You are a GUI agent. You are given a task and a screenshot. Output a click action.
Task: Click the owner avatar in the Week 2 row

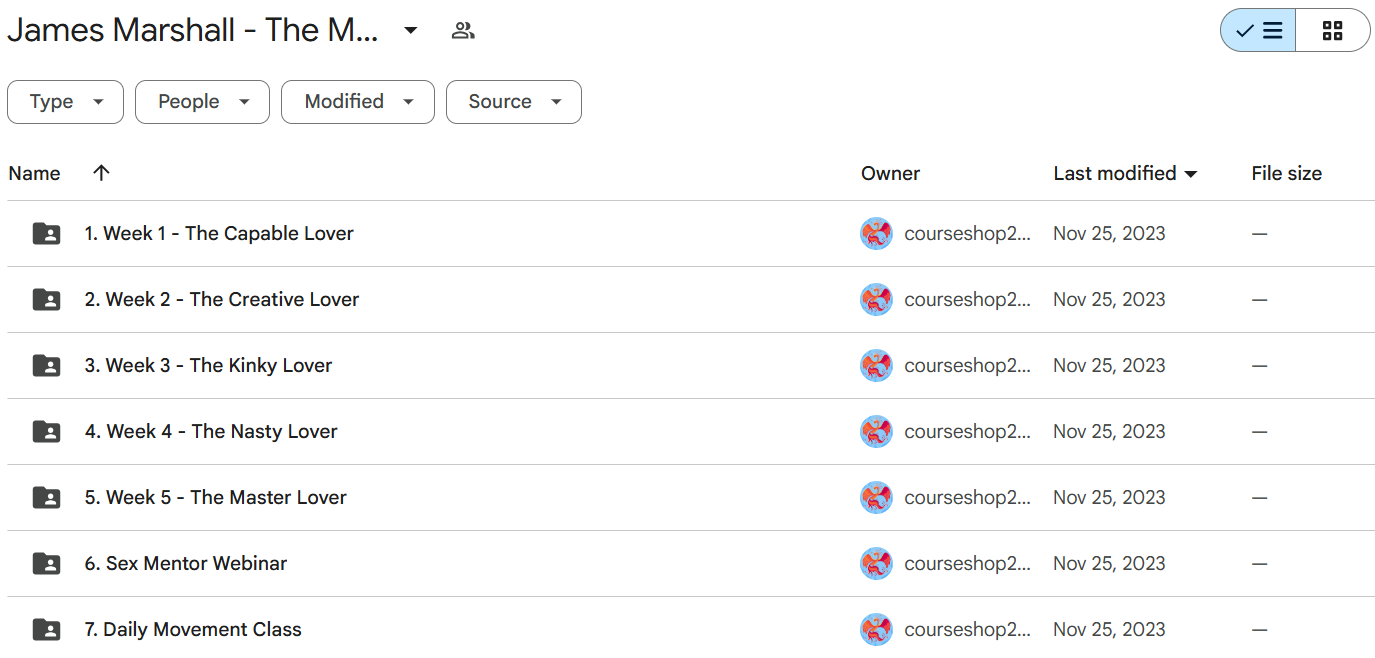tap(876, 300)
